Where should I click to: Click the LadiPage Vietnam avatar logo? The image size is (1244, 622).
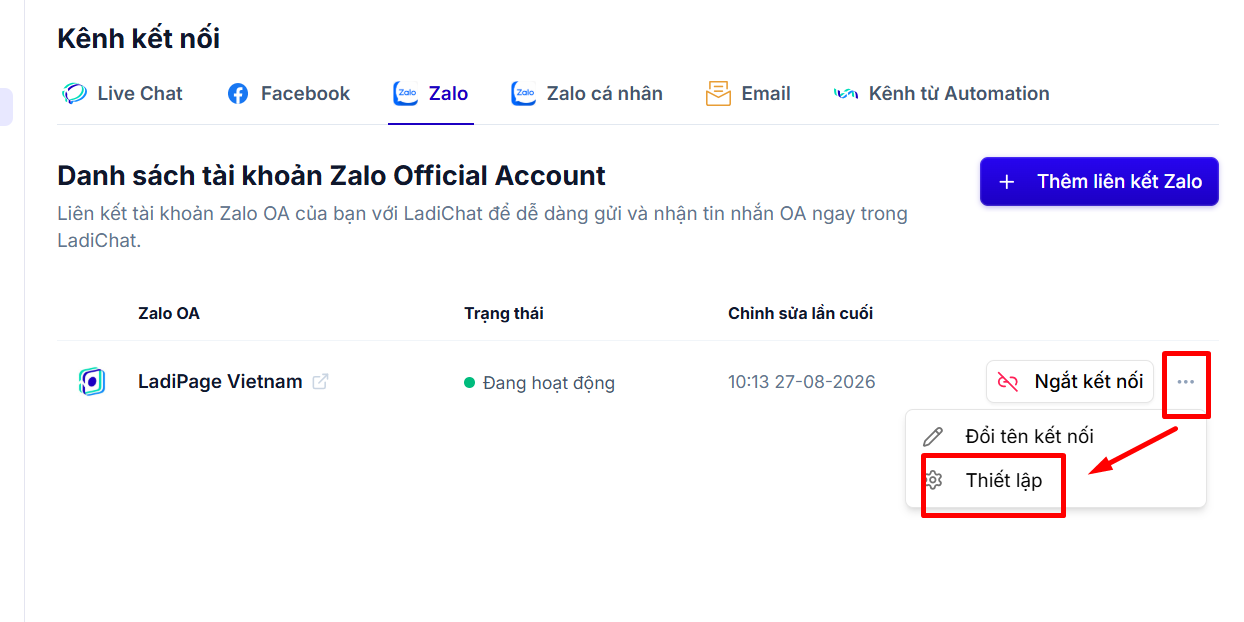pyautogui.click(x=92, y=382)
